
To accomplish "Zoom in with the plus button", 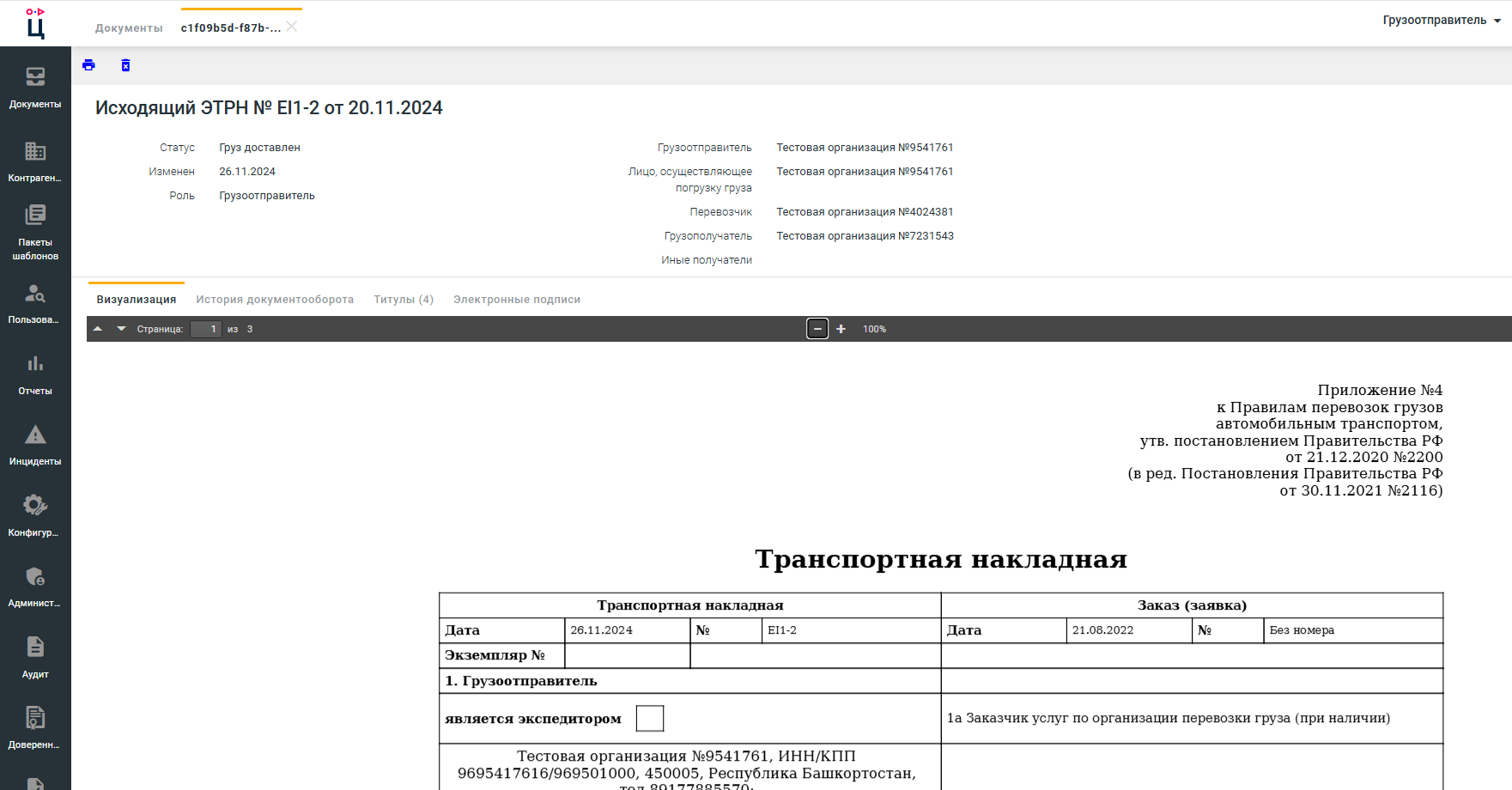I will pos(841,328).
